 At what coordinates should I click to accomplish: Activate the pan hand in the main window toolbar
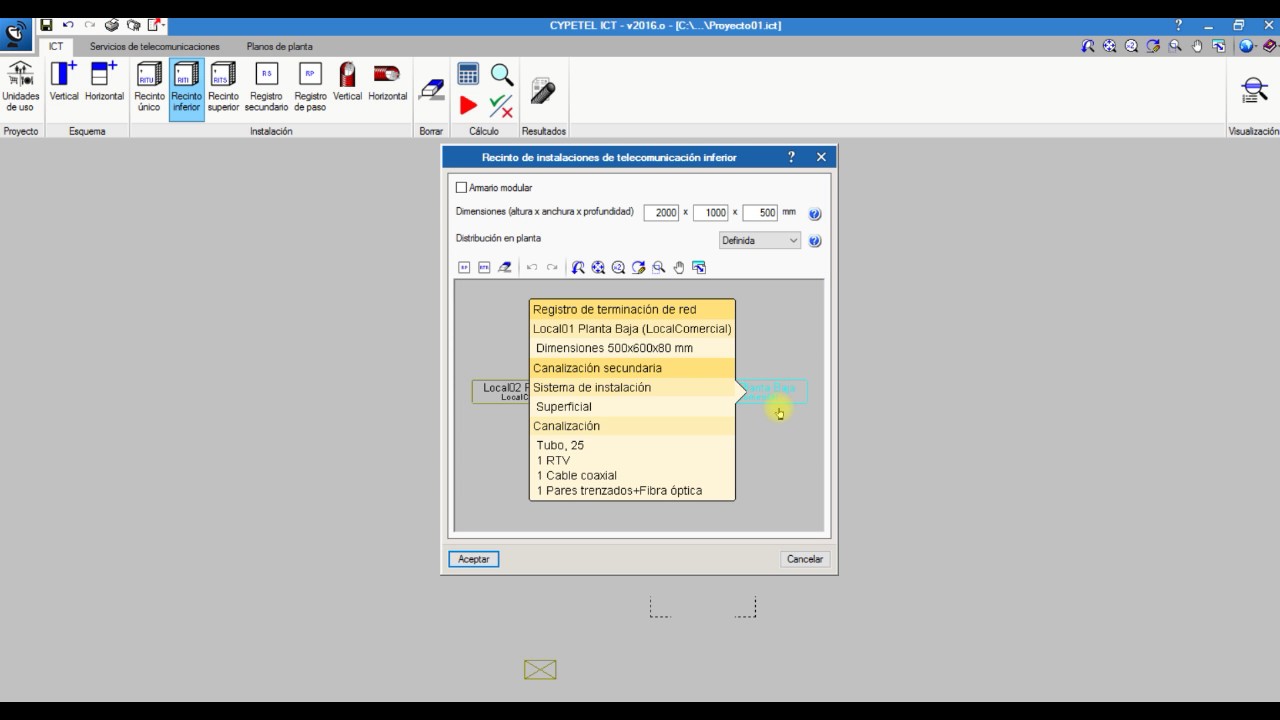pos(1197,46)
